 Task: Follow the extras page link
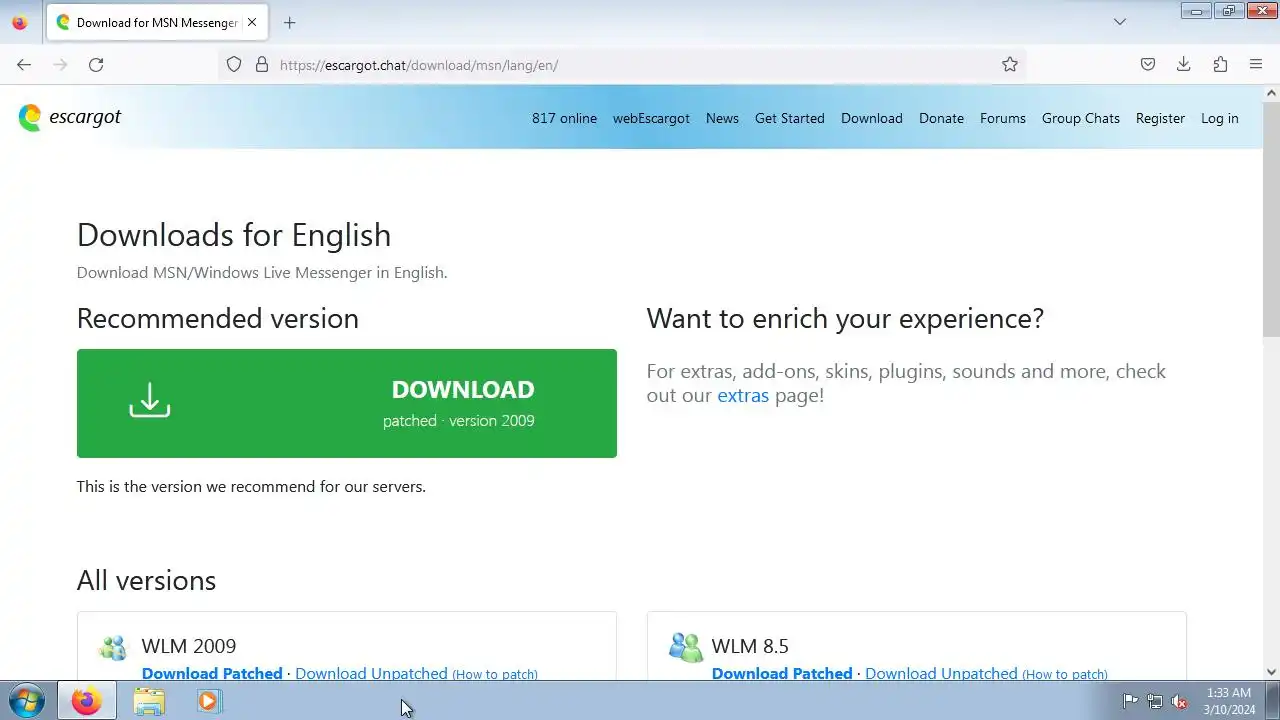(743, 395)
